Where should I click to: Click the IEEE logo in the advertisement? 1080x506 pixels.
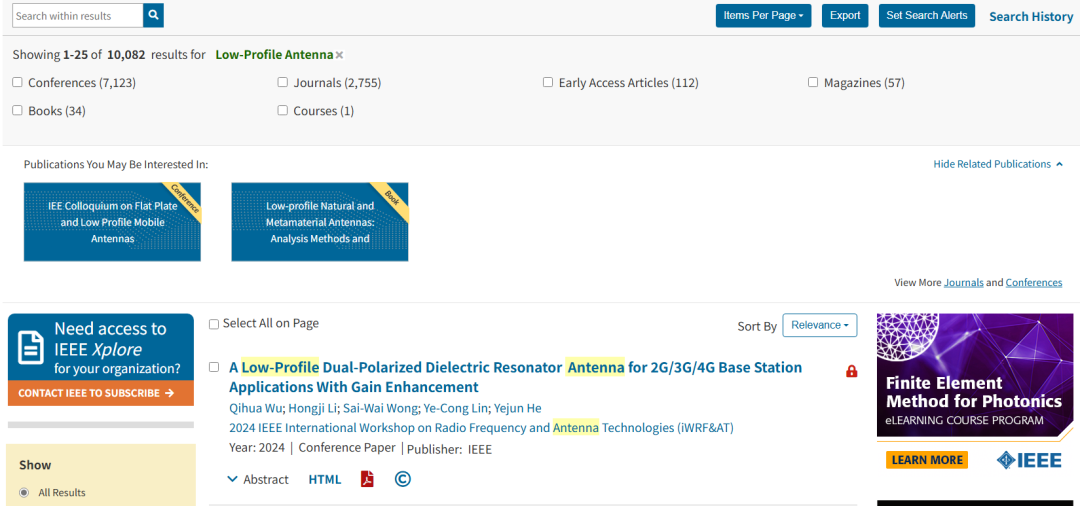click(x=1029, y=461)
